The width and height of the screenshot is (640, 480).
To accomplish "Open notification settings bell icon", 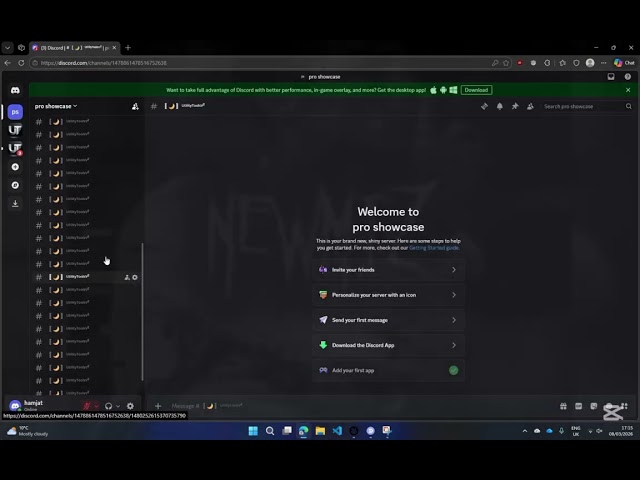I will click(500, 107).
